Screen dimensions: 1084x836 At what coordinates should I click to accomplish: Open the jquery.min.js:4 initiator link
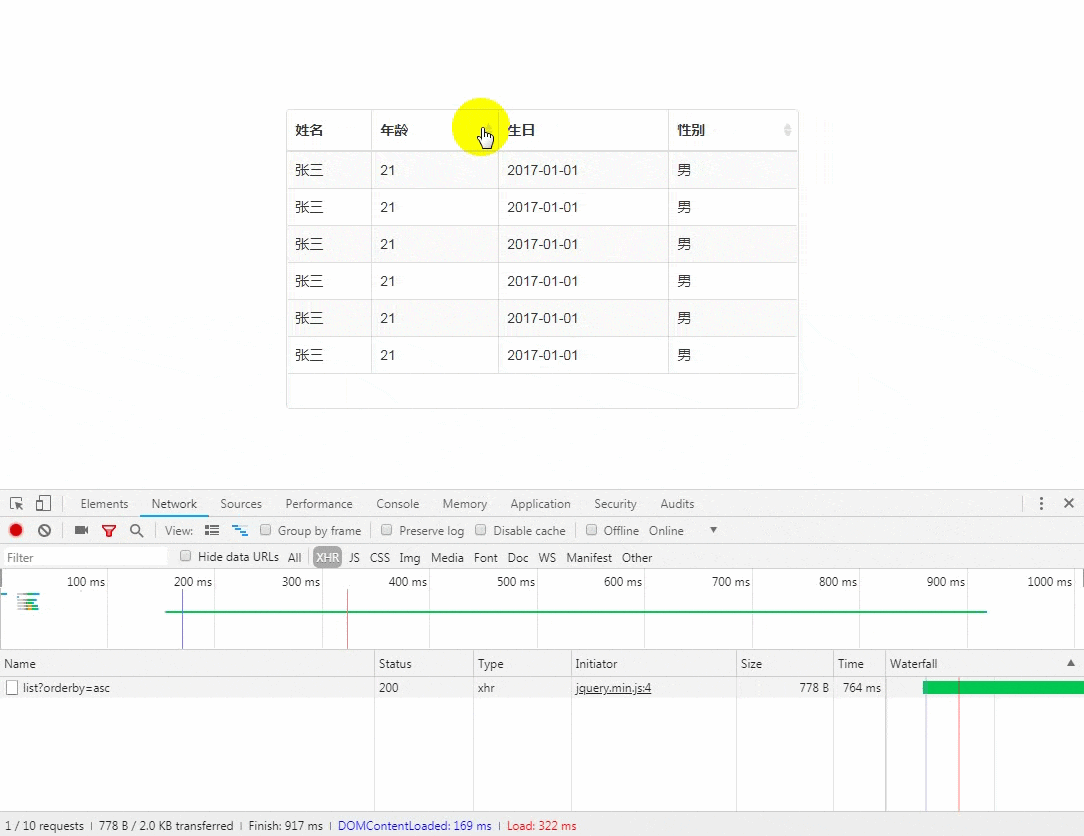point(613,687)
